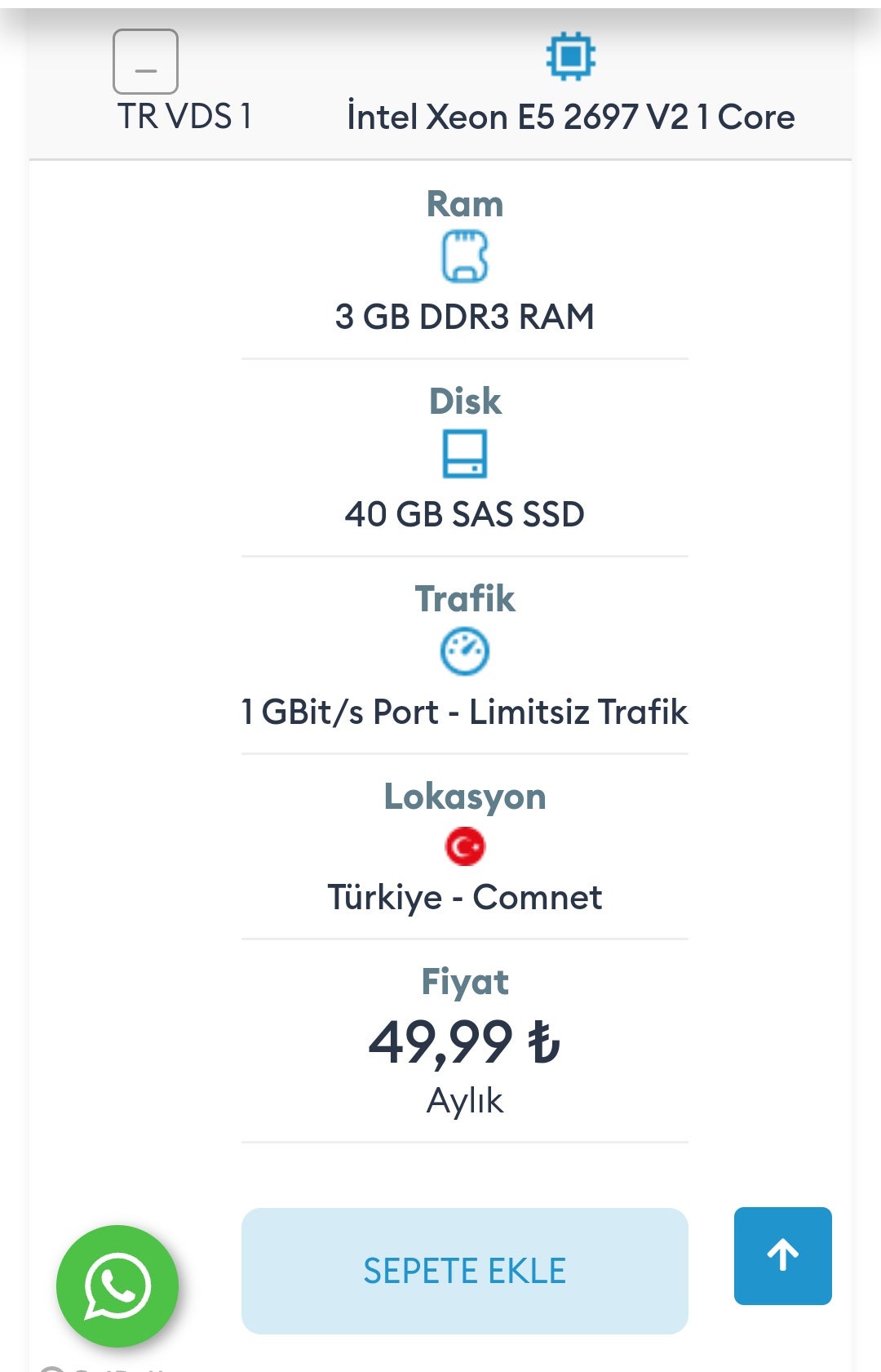
Task: Click the Türkiye - Comnet location text
Action: click(x=464, y=897)
